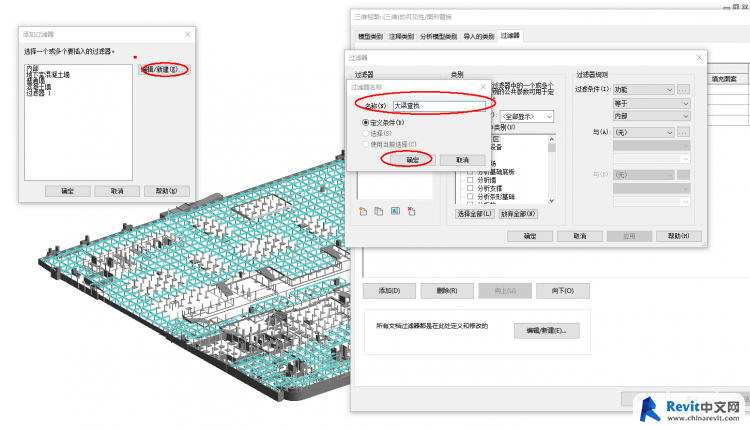Switch to the 注释类别 tab
Image resolution: width=750 pixels, height=430 pixels.
click(401, 36)
